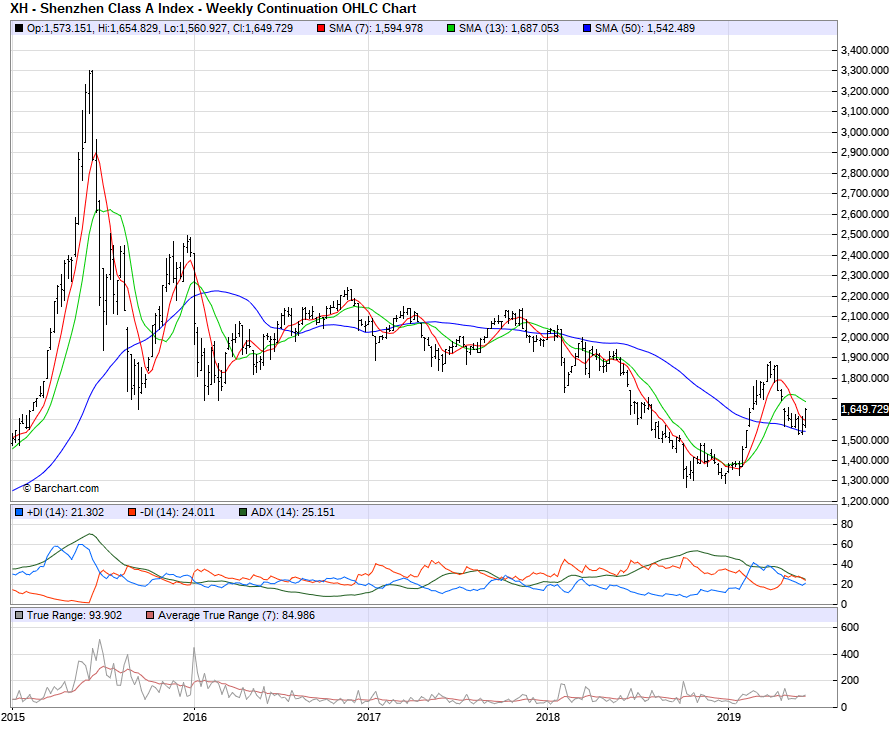Click the 3,400.000 price axis label

pyautogui.click(x=866, y=50)
